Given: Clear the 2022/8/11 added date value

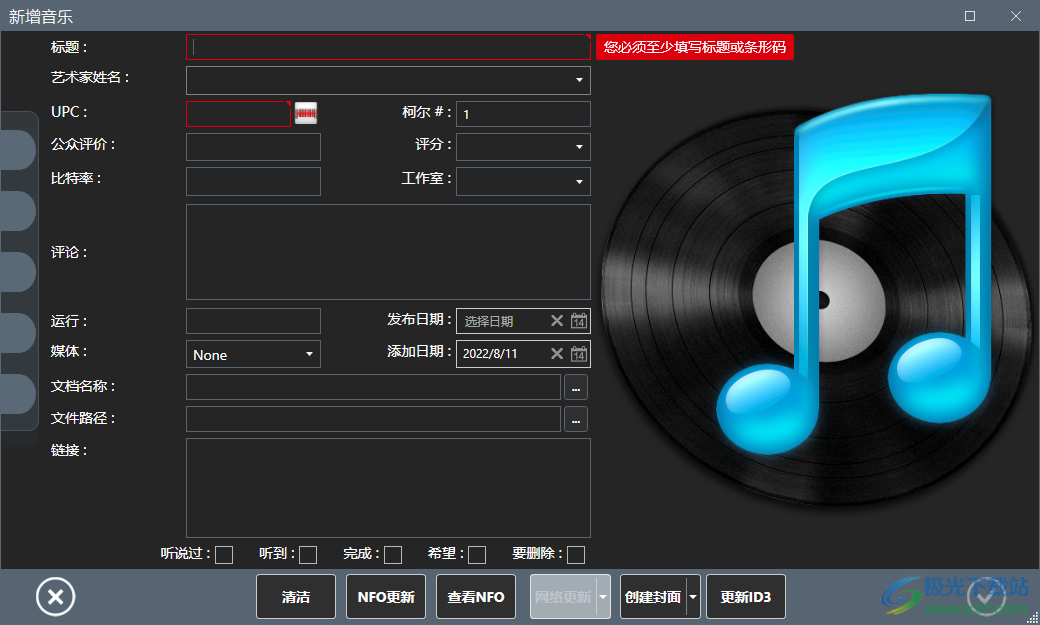Looking at the screenshot, I should (x=557, y=353).
